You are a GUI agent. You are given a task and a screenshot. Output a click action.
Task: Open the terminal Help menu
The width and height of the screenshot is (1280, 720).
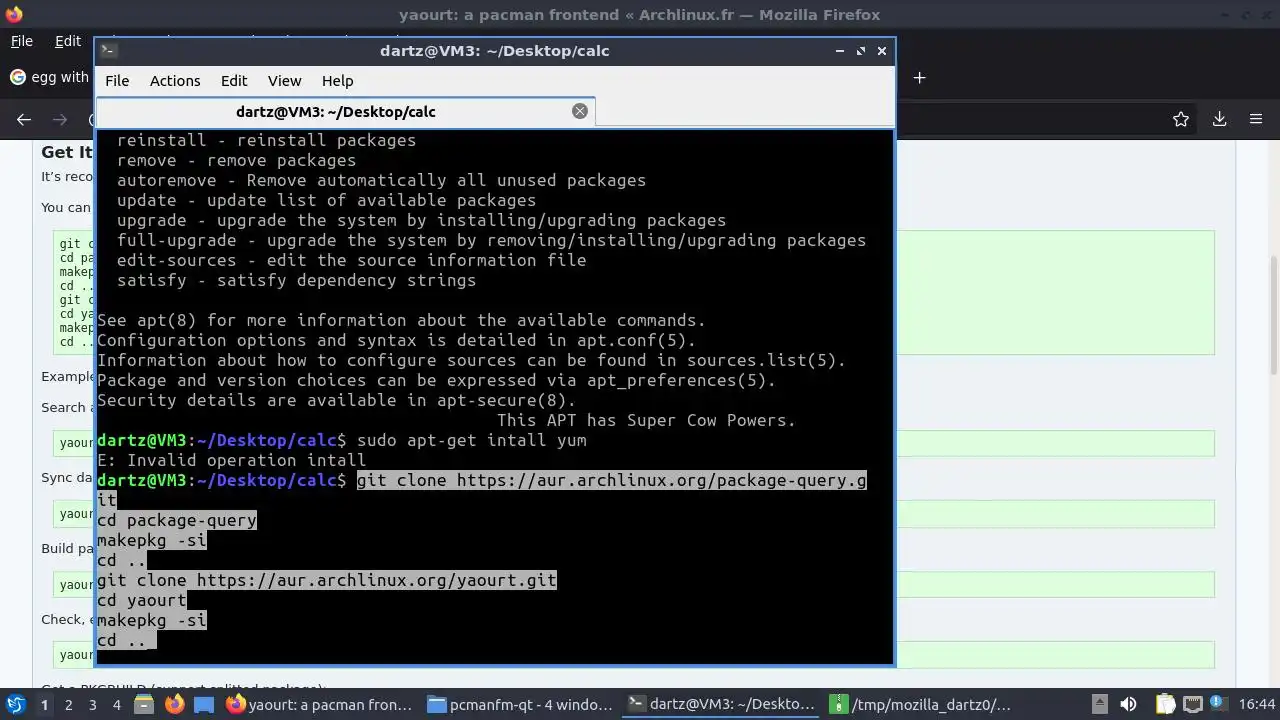337,81
